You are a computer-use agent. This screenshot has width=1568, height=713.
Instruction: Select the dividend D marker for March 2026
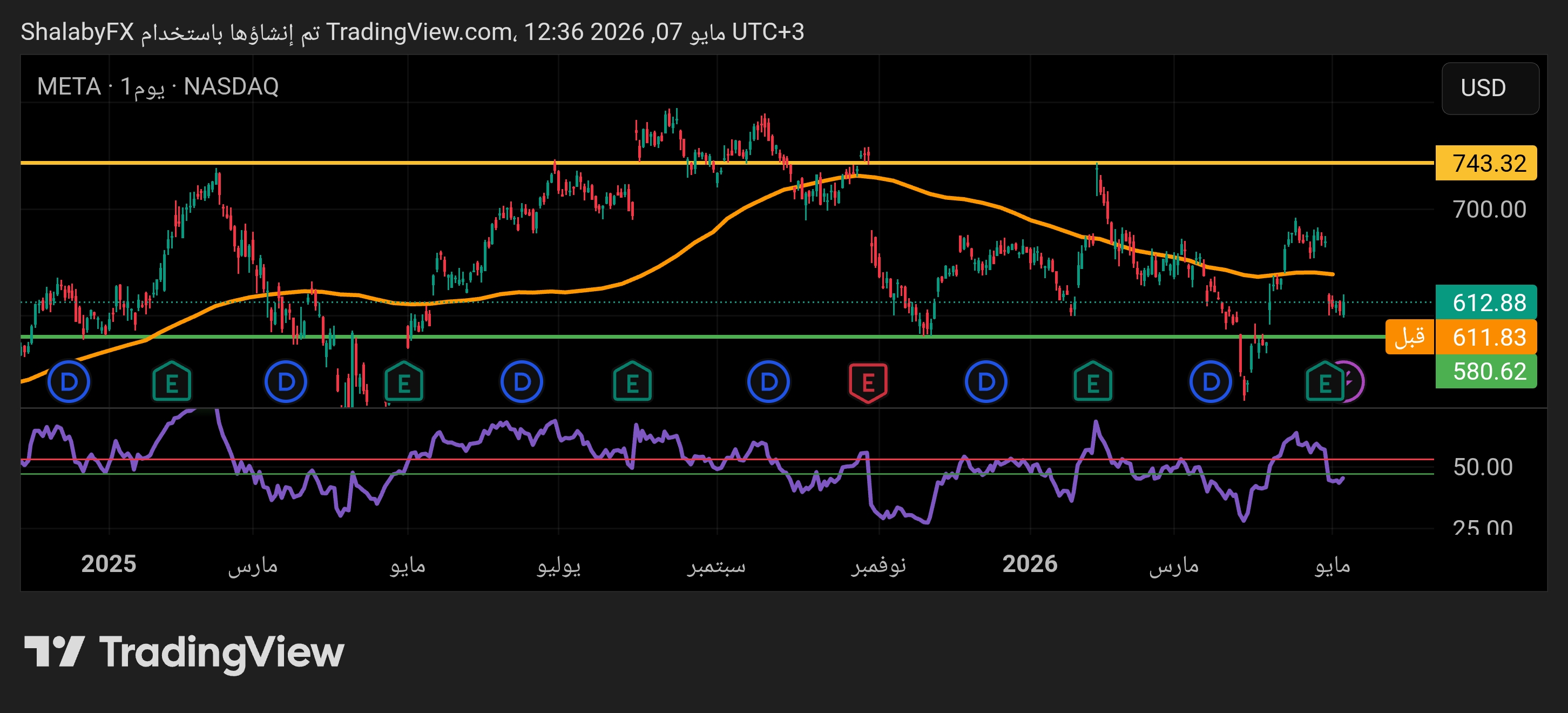tap(1211, 382)
